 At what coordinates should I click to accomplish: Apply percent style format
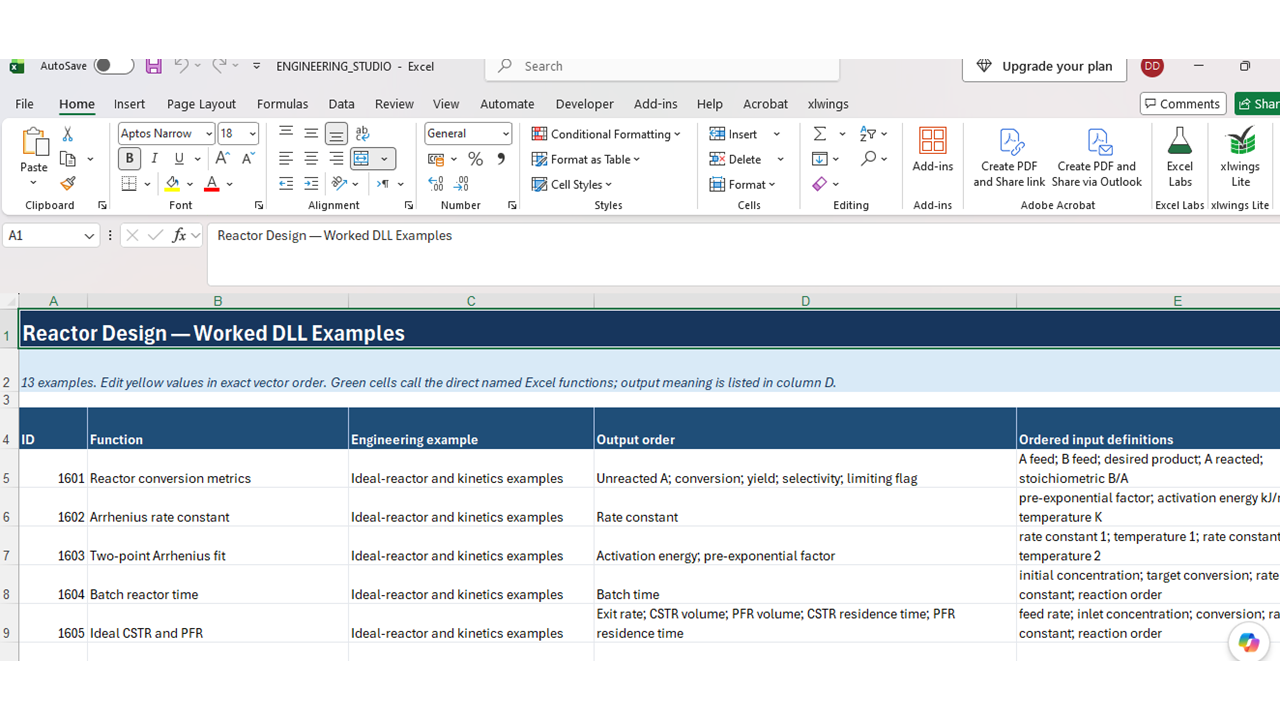pyautogui.click(x=475, y=159)
